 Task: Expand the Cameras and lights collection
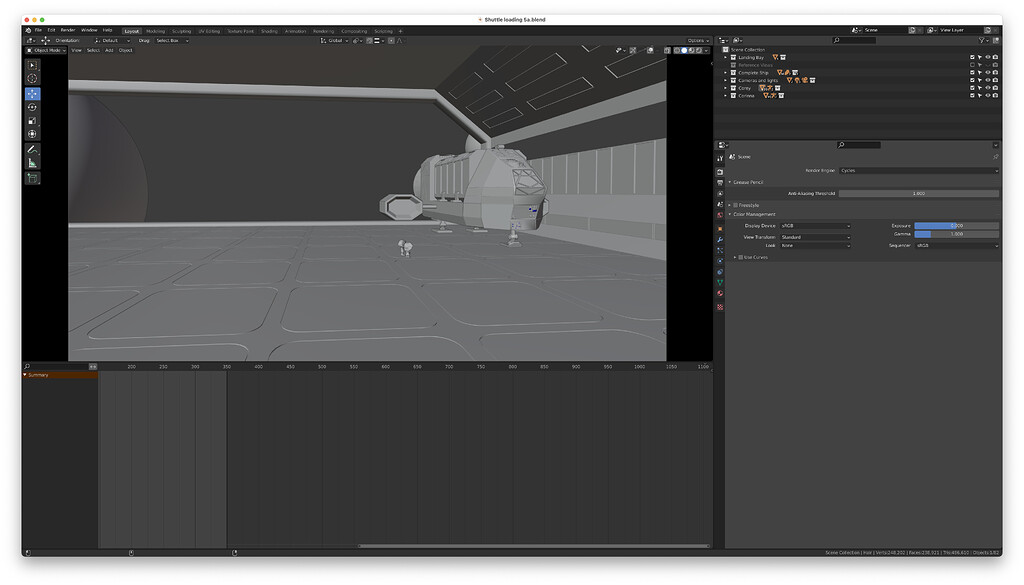(x=726, y=80)
